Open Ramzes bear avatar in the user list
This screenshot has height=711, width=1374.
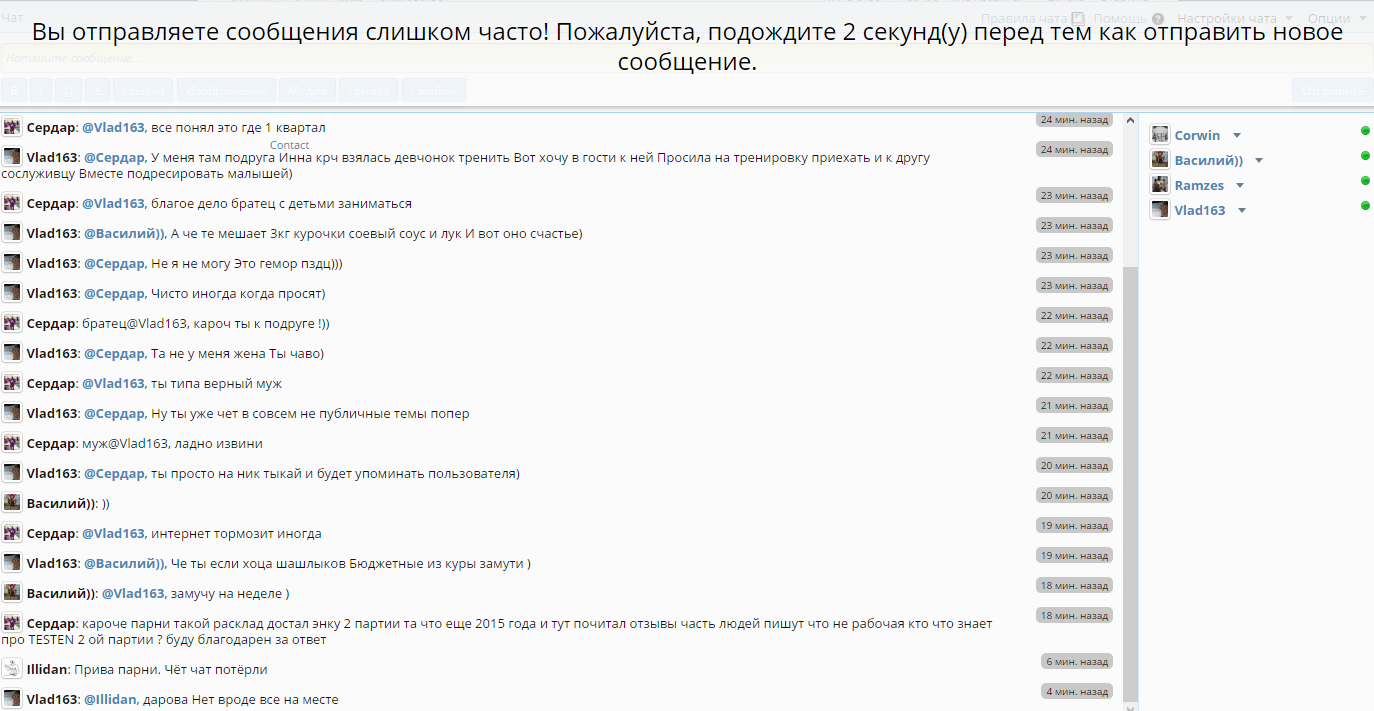coord(1160,185)
